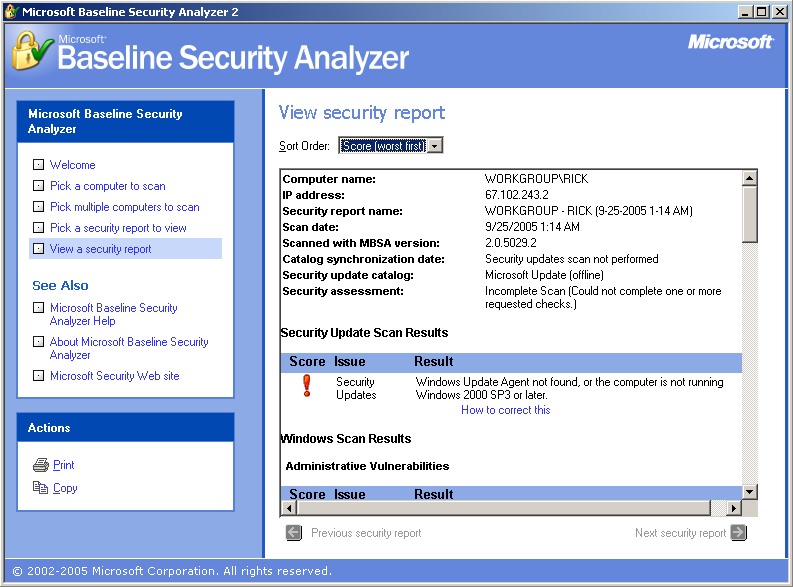Open About Microsoft Baseline Security Analyzer link
Image resolution: width=793 pixels, height=587 pixels.
(x=128, y=348)
